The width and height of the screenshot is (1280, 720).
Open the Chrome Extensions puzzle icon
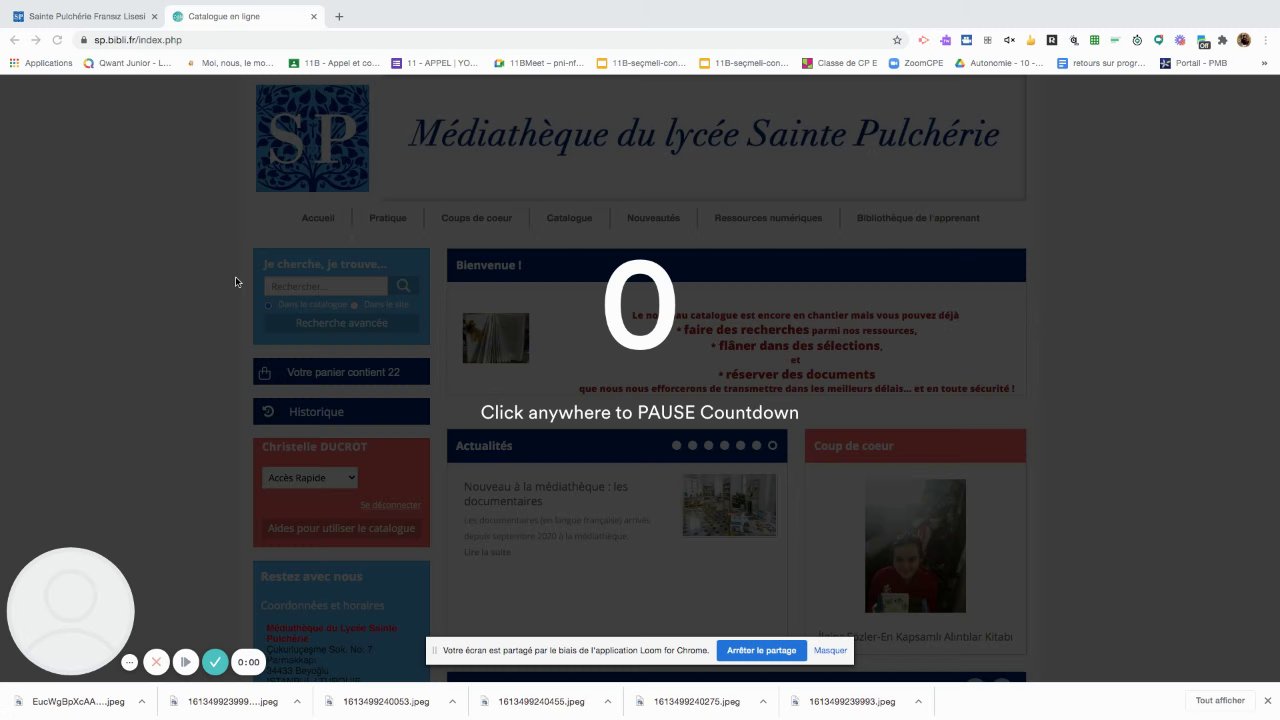coord(1222,40)
